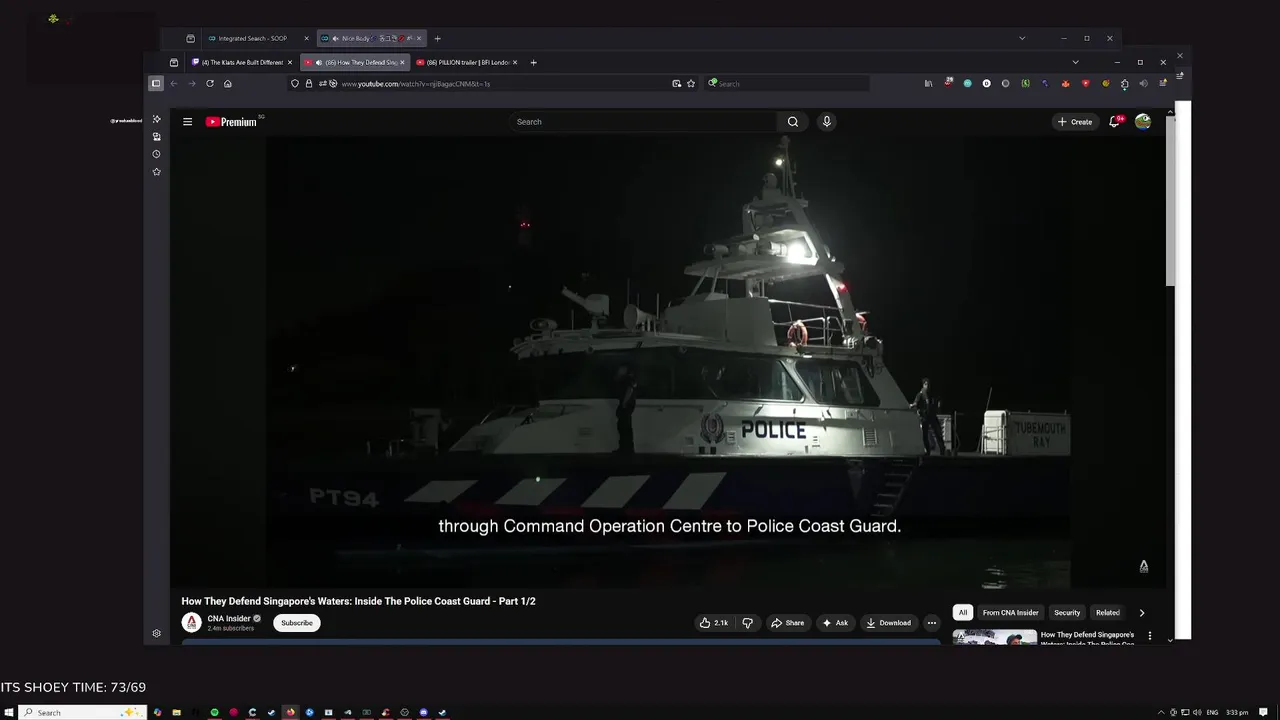Screen dimensions: 1280x720
Task: Focus the YouTube search box
Action: tap(643, 122)
